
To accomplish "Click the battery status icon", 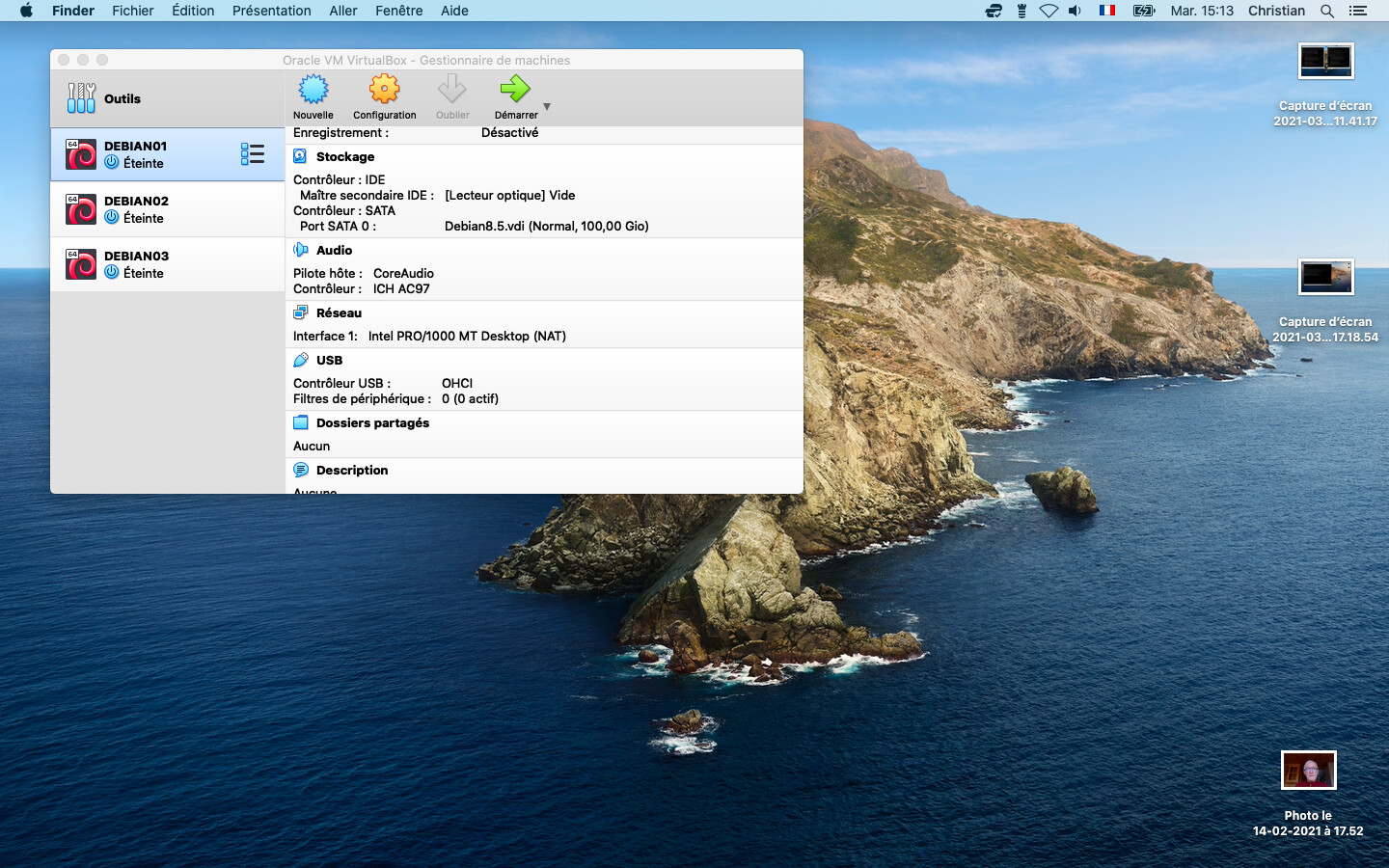I will pyautogui.click(x=1144, y=11).
